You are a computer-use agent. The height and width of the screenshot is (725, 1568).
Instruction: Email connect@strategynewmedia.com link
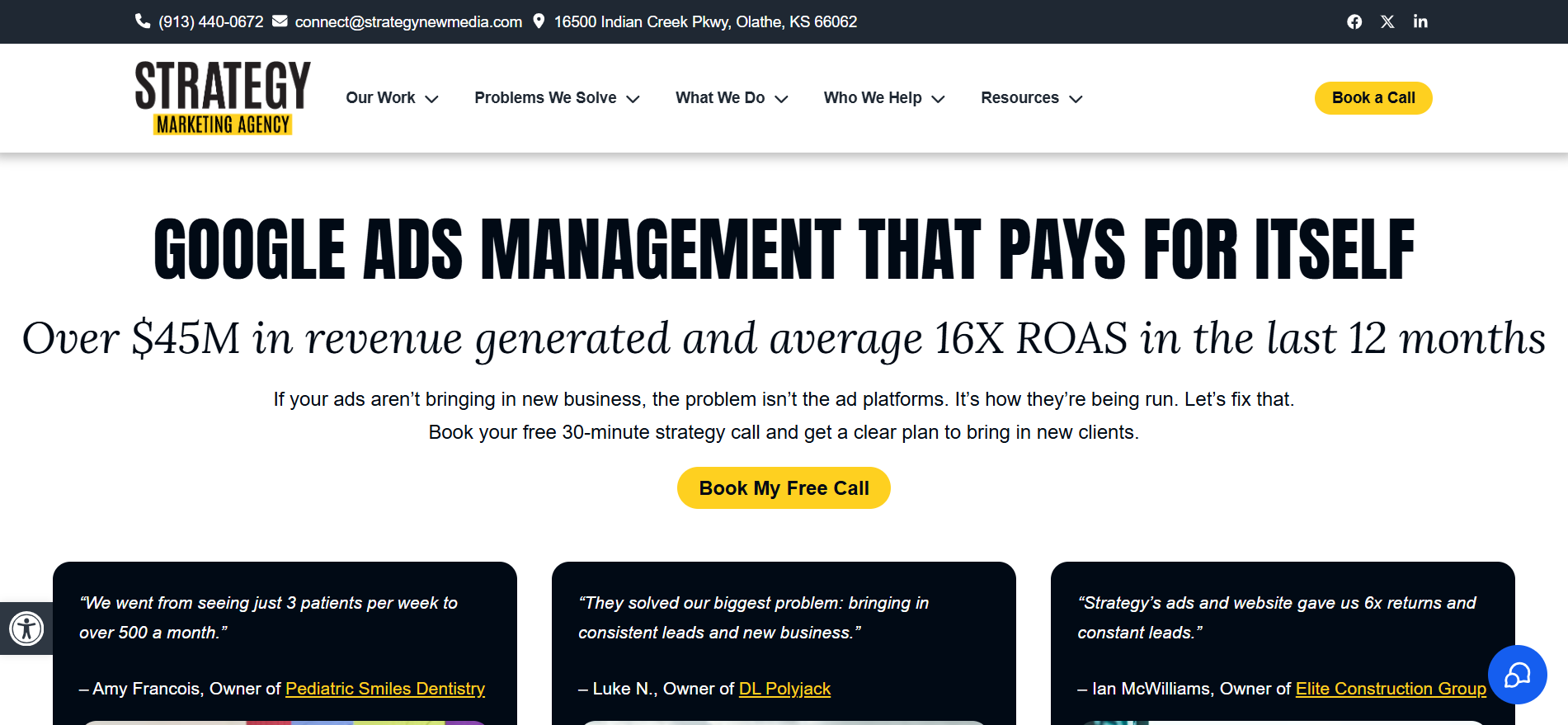click(408, 21)
